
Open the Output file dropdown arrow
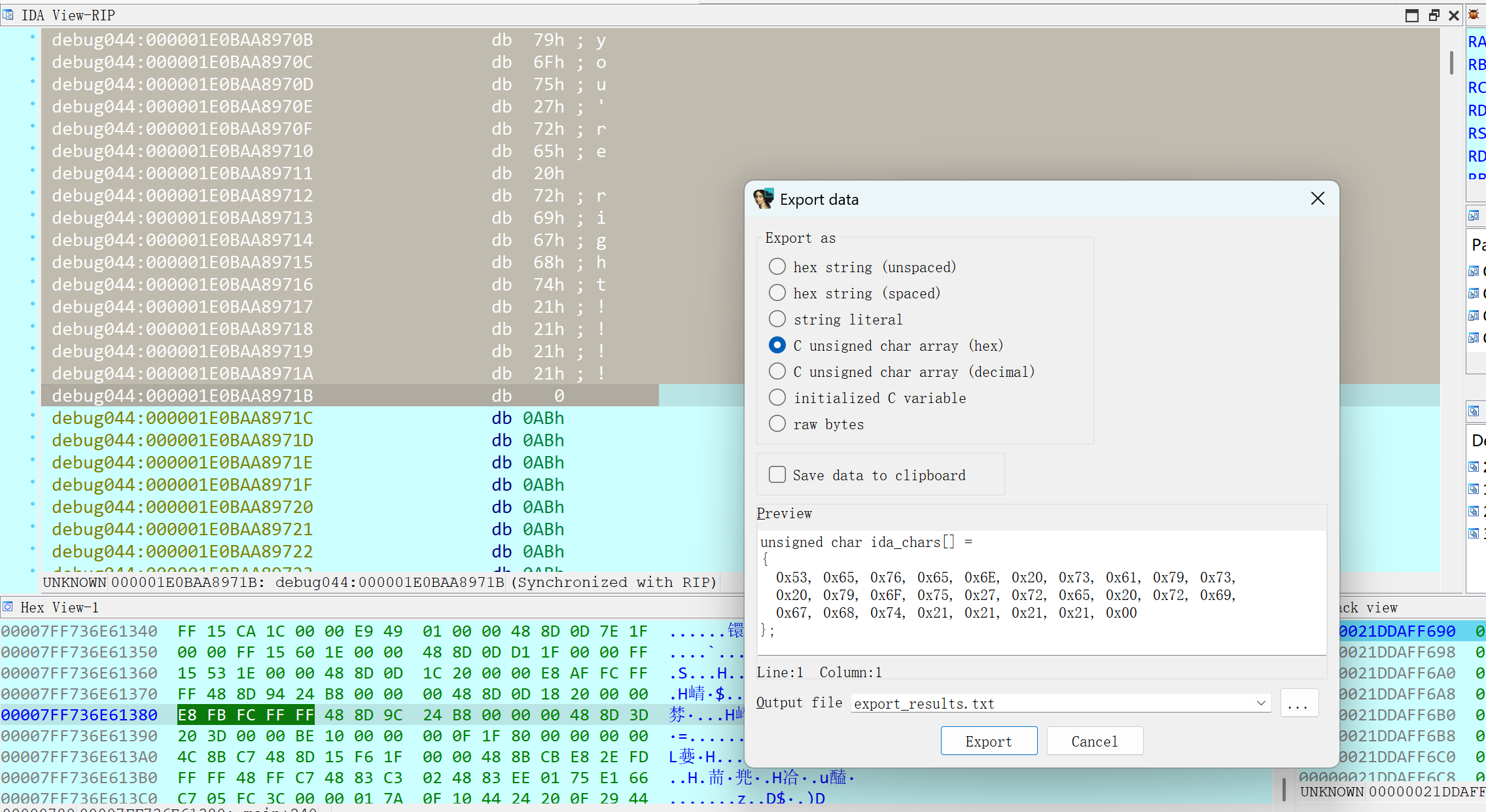(1260, 703)
